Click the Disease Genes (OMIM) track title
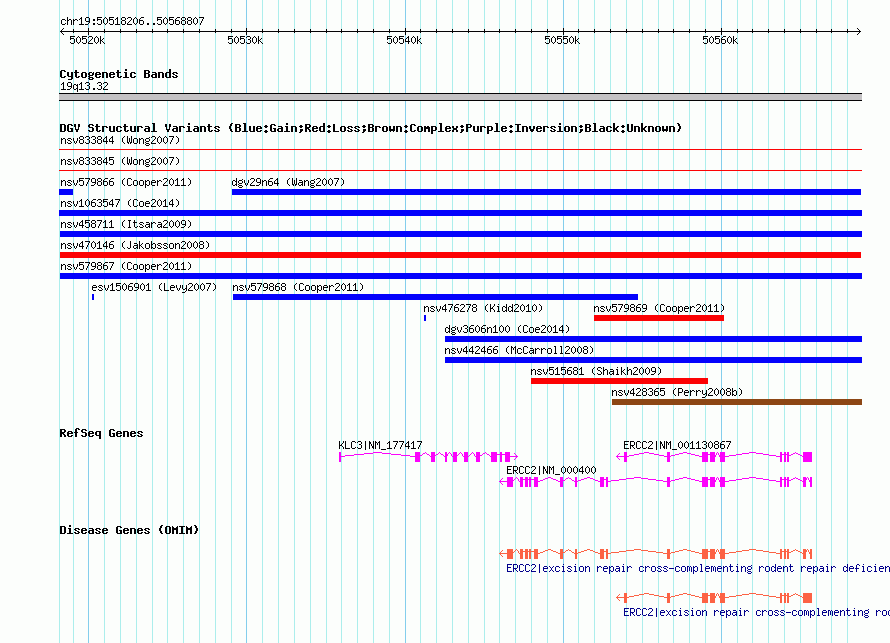Viewport: 890px width, 643px height. (x=129, y=530)
